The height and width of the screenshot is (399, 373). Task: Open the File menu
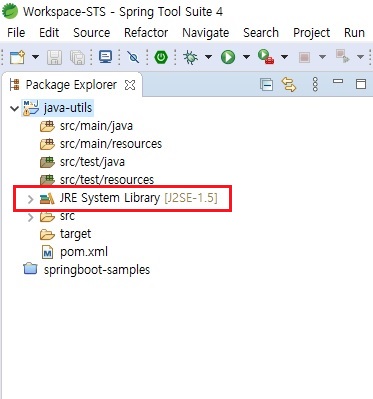(16, 33)
